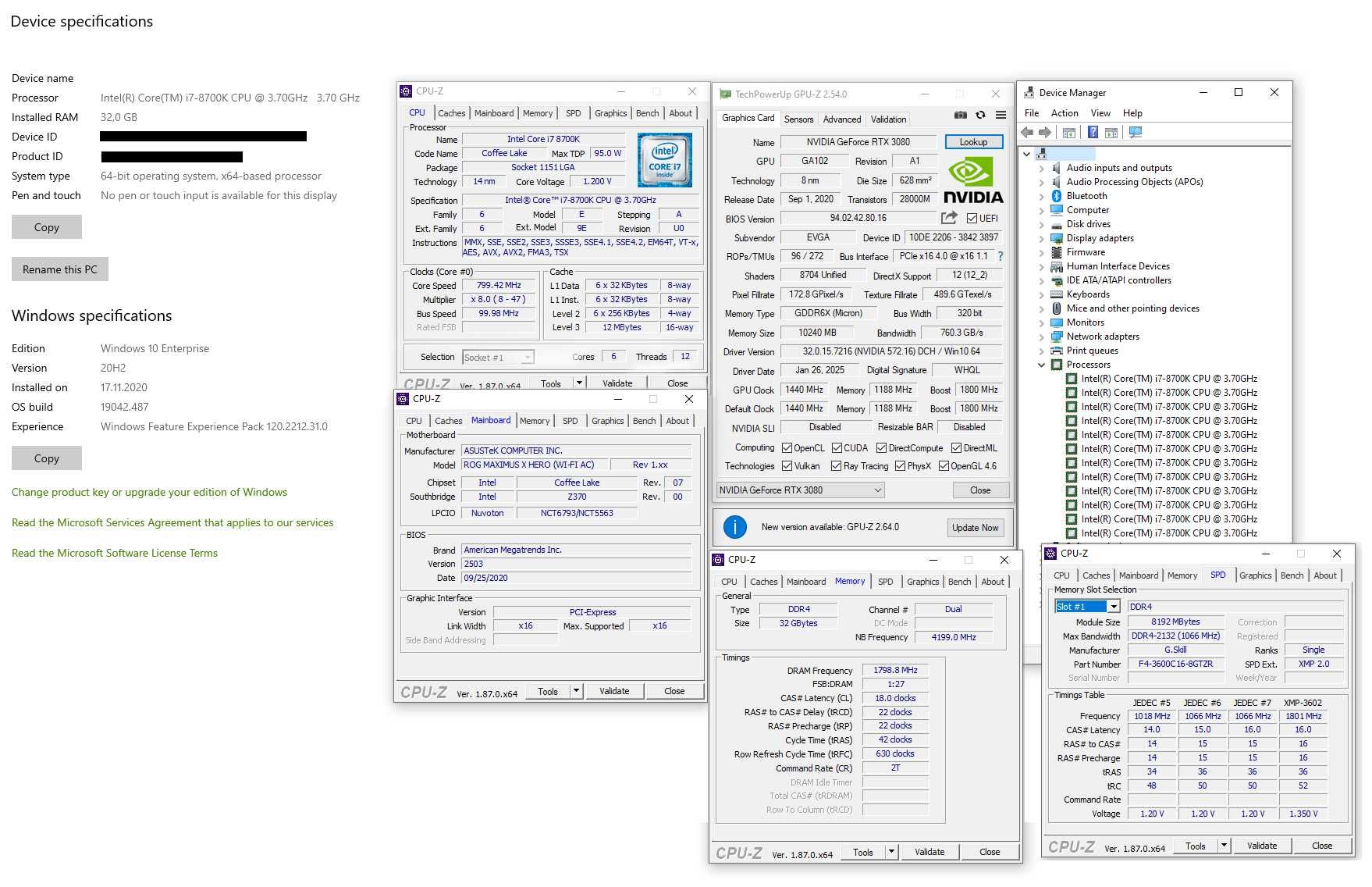Click the GPU-Z refresh icon

pos(980,115)
